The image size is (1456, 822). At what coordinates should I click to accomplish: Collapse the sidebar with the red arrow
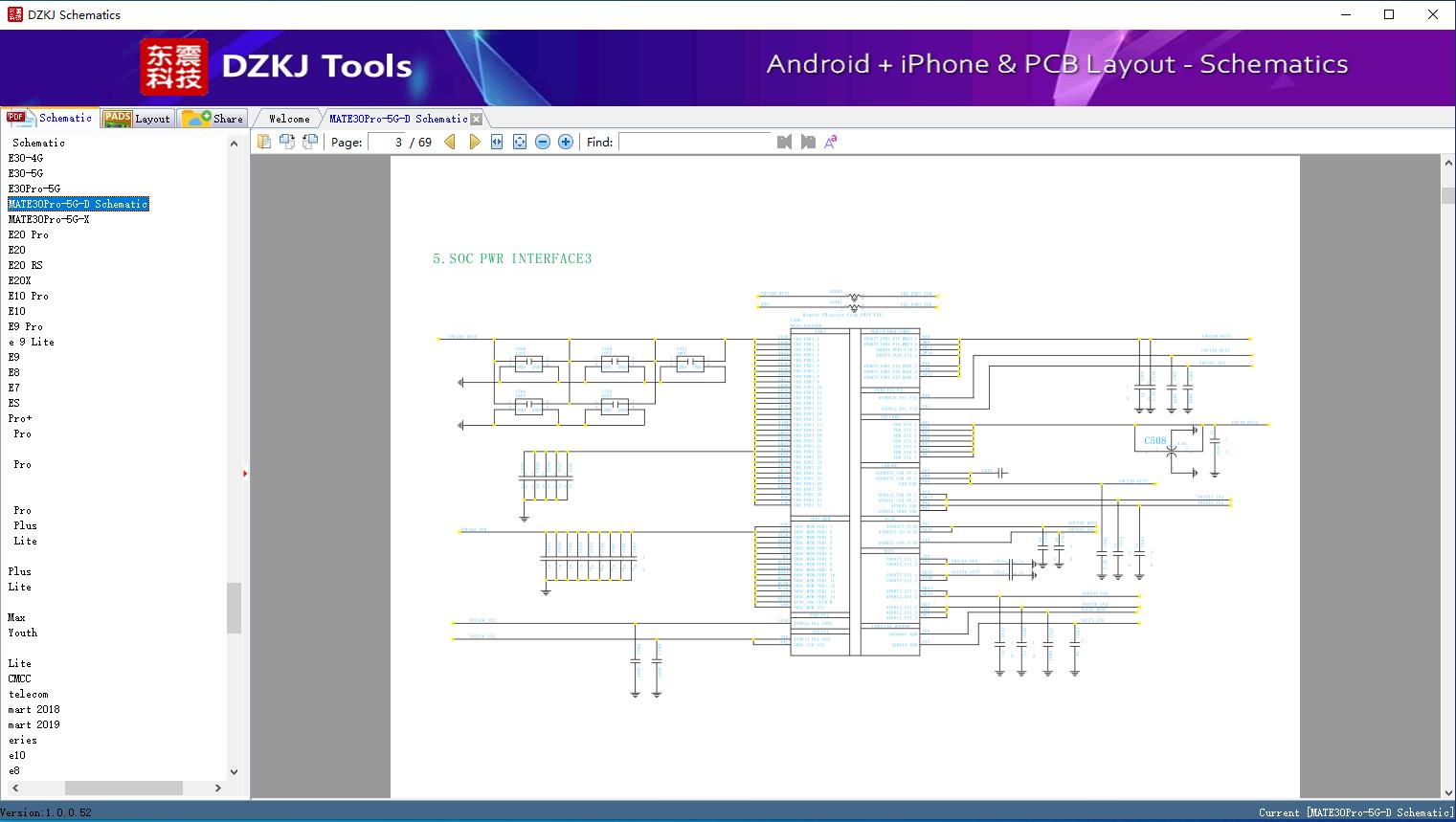pyautogui.click(x=245, y=474)
